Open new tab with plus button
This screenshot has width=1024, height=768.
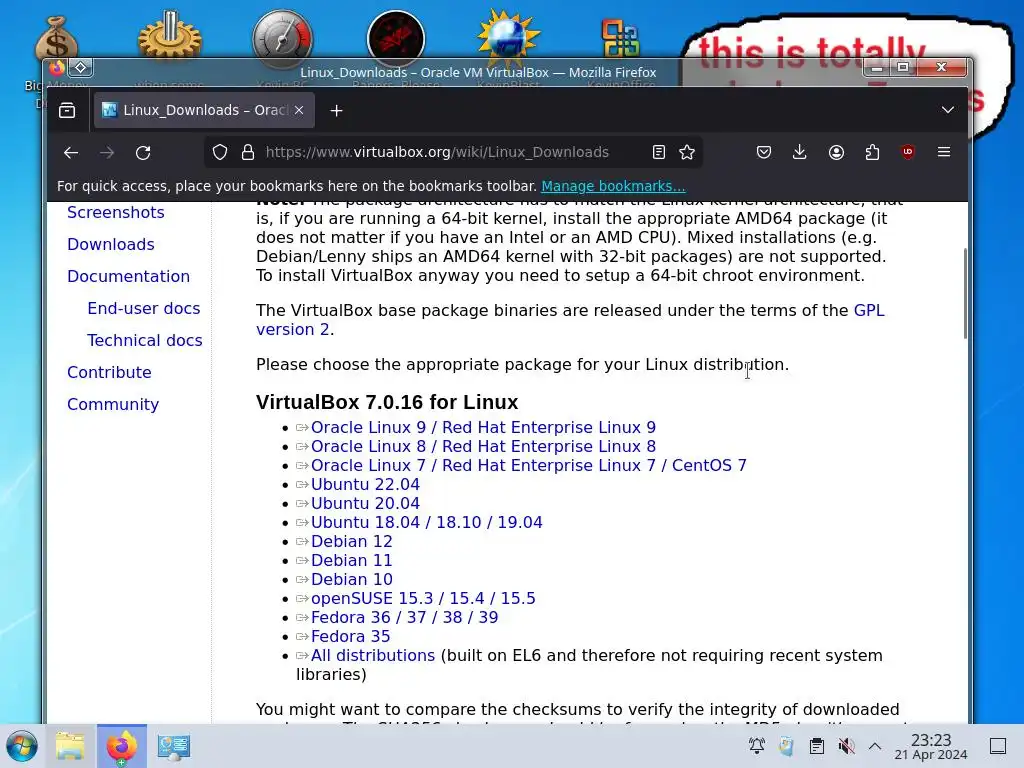pyautogui.click(x=336, y=110)
